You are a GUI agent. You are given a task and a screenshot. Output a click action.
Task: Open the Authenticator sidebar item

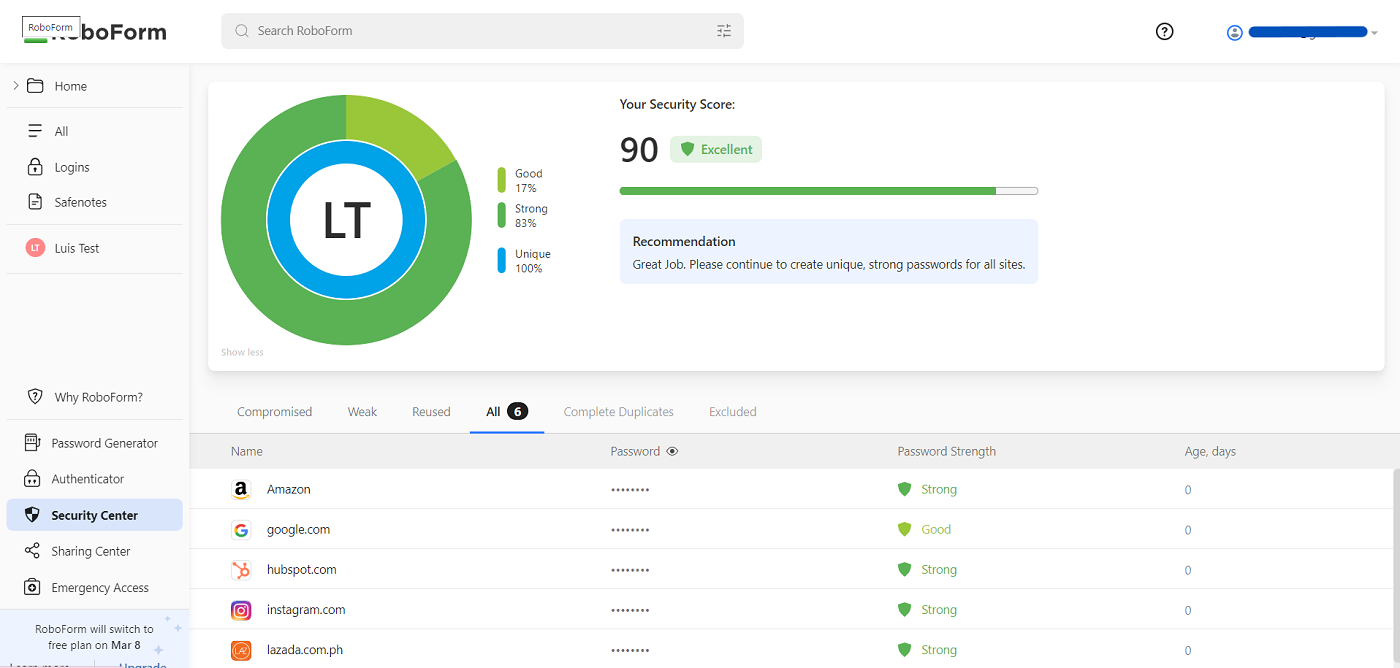[x=88, y=479]
